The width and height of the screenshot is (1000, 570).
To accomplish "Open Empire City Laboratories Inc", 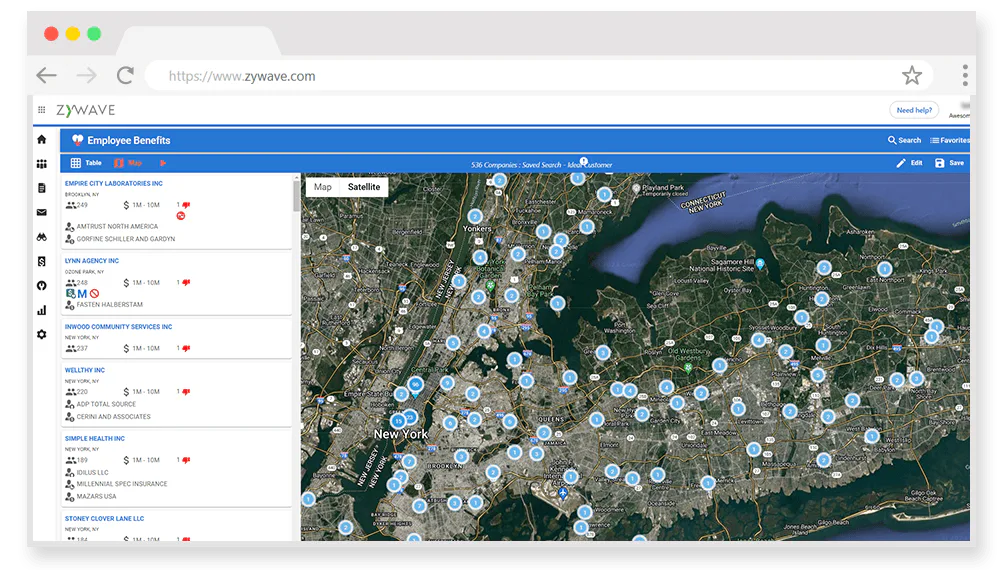I will click(x=114, y=183).
